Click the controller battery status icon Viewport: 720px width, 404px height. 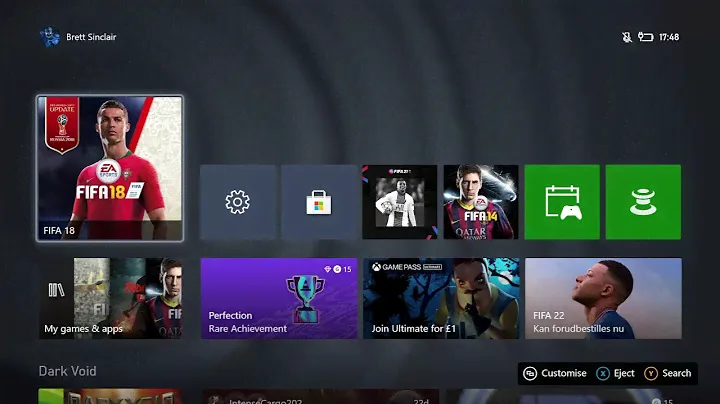[645, 37]
